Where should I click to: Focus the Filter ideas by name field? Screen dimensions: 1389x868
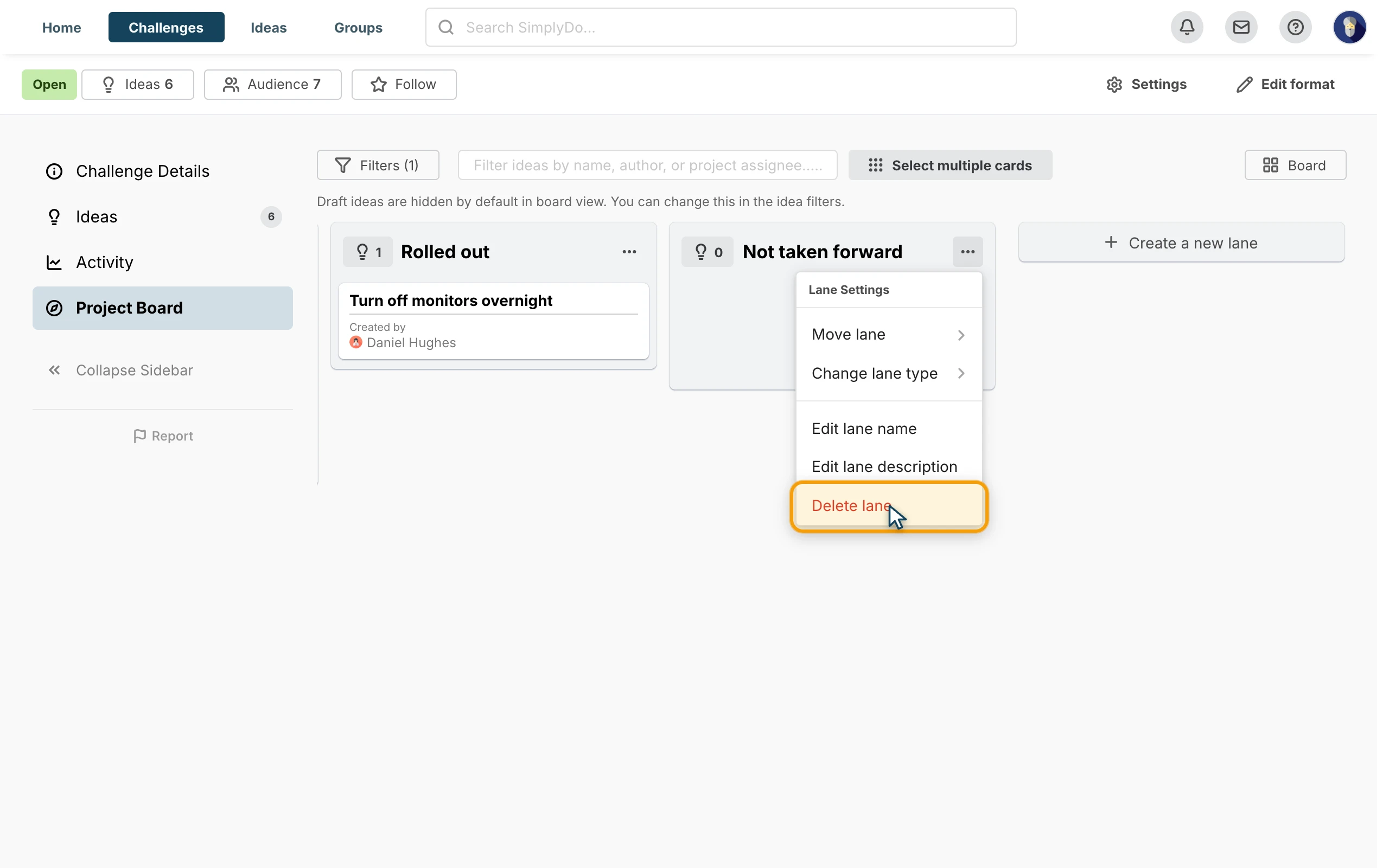[x=647, y=165]
